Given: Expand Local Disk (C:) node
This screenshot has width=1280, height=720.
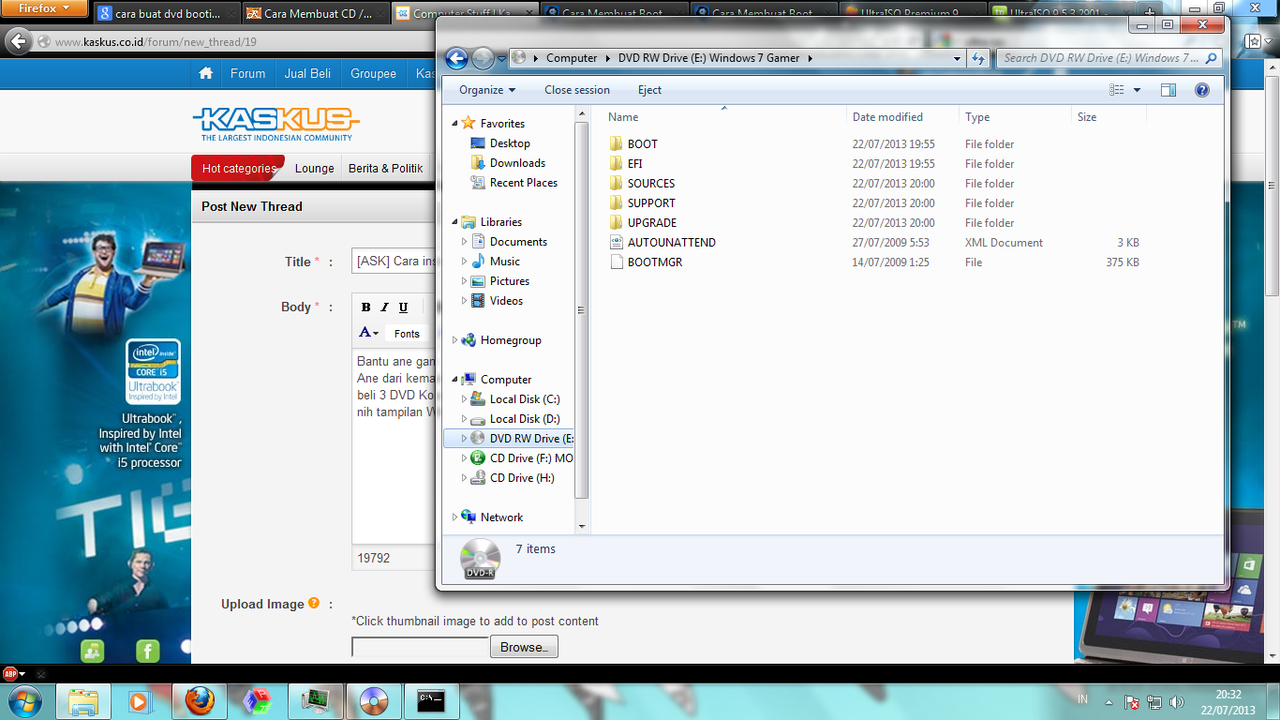Looking at the screenshot, I should 464,399.
